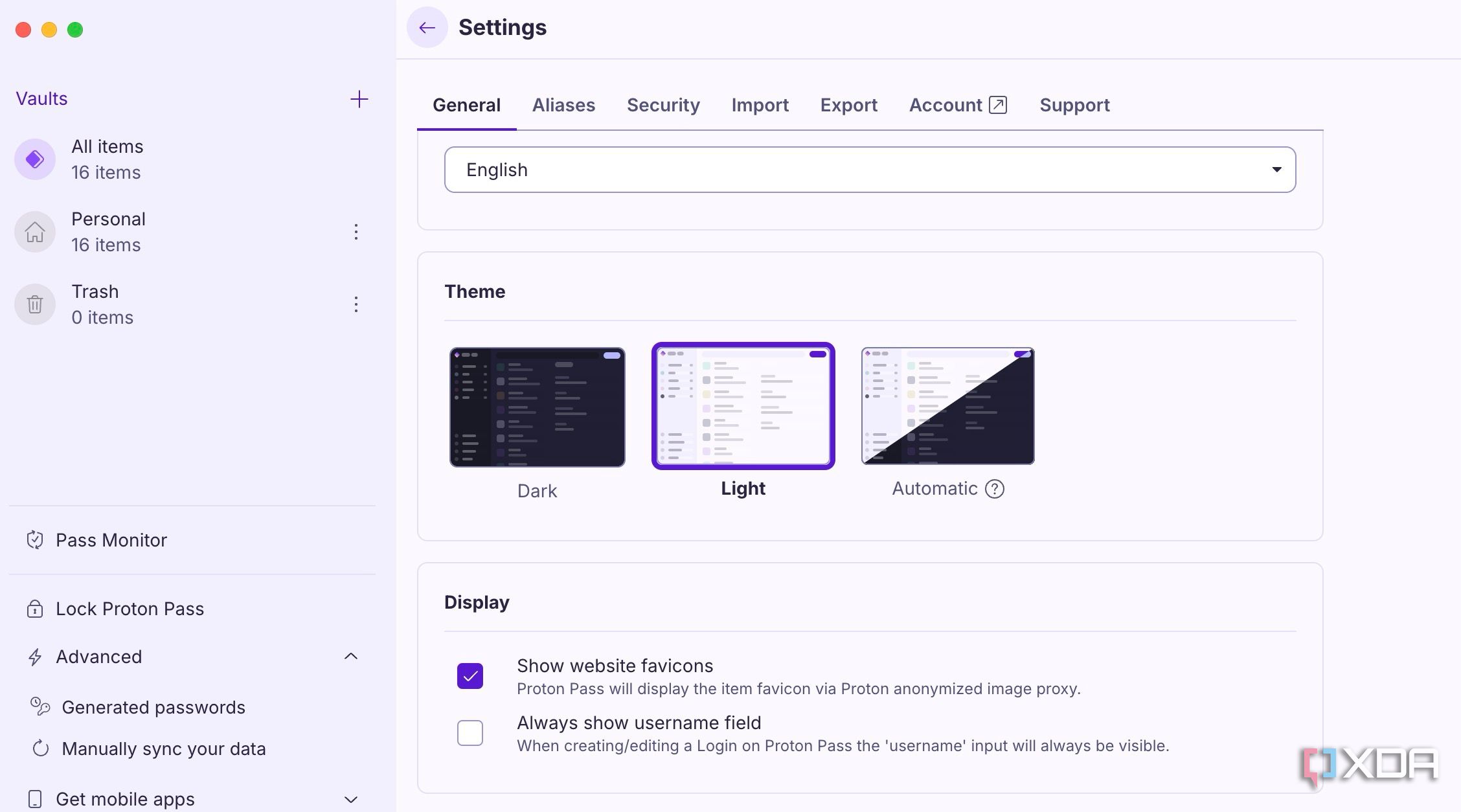The height and width of the screenshot is (812, 1461).
Task: Uncheck Show website favicons checkbox
Action: [470, 676]
